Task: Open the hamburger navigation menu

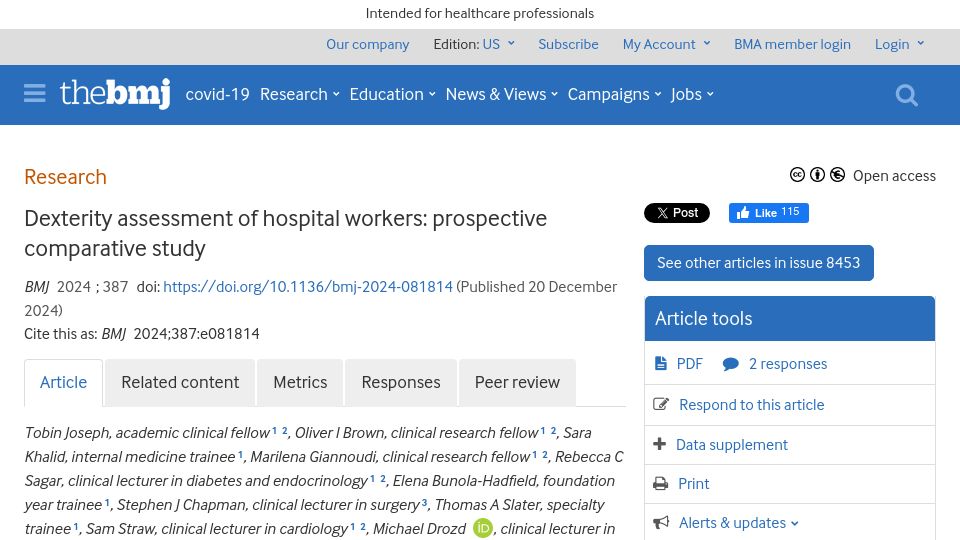Action: pyautogui.click(x=34, y=94)
